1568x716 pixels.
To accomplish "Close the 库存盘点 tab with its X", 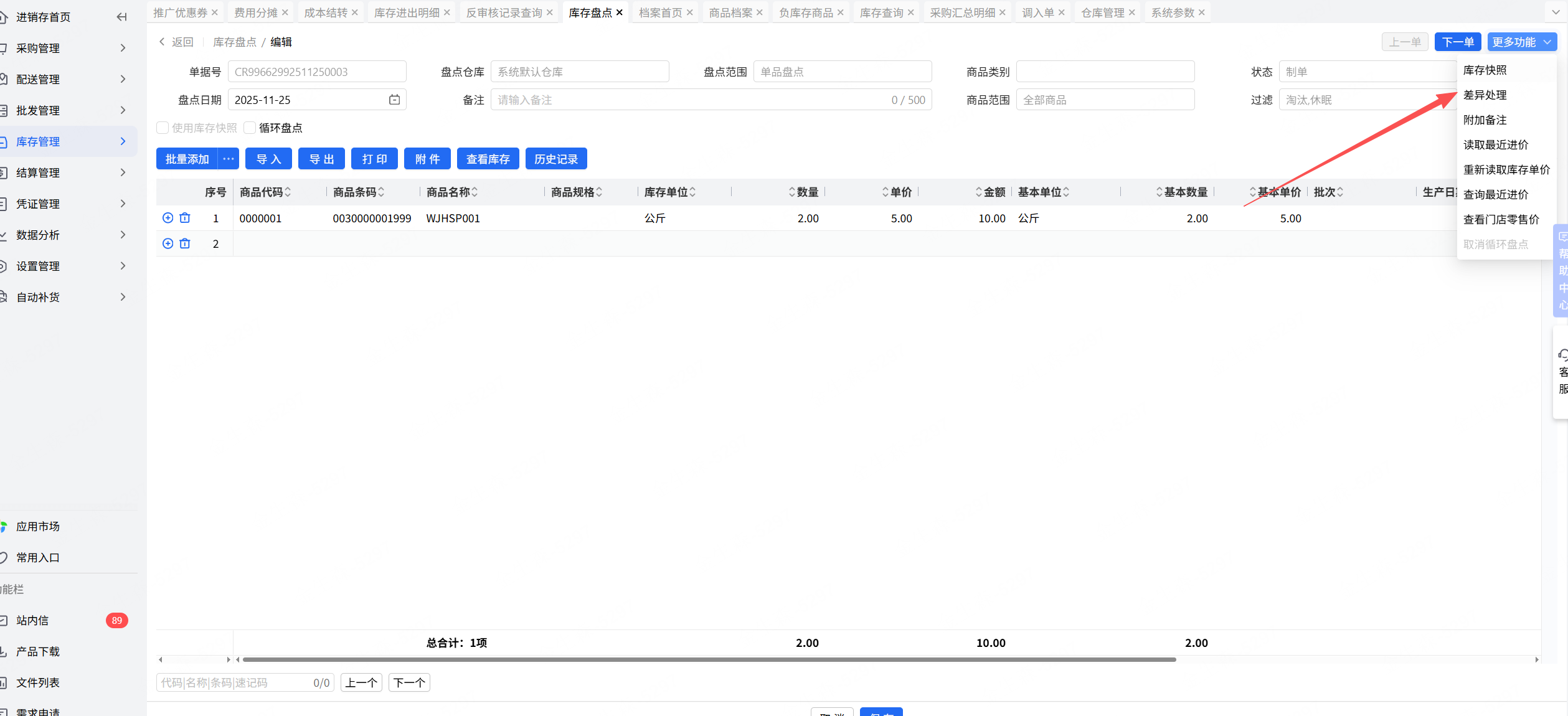I will pyautogui.click(x=620, y=12).
